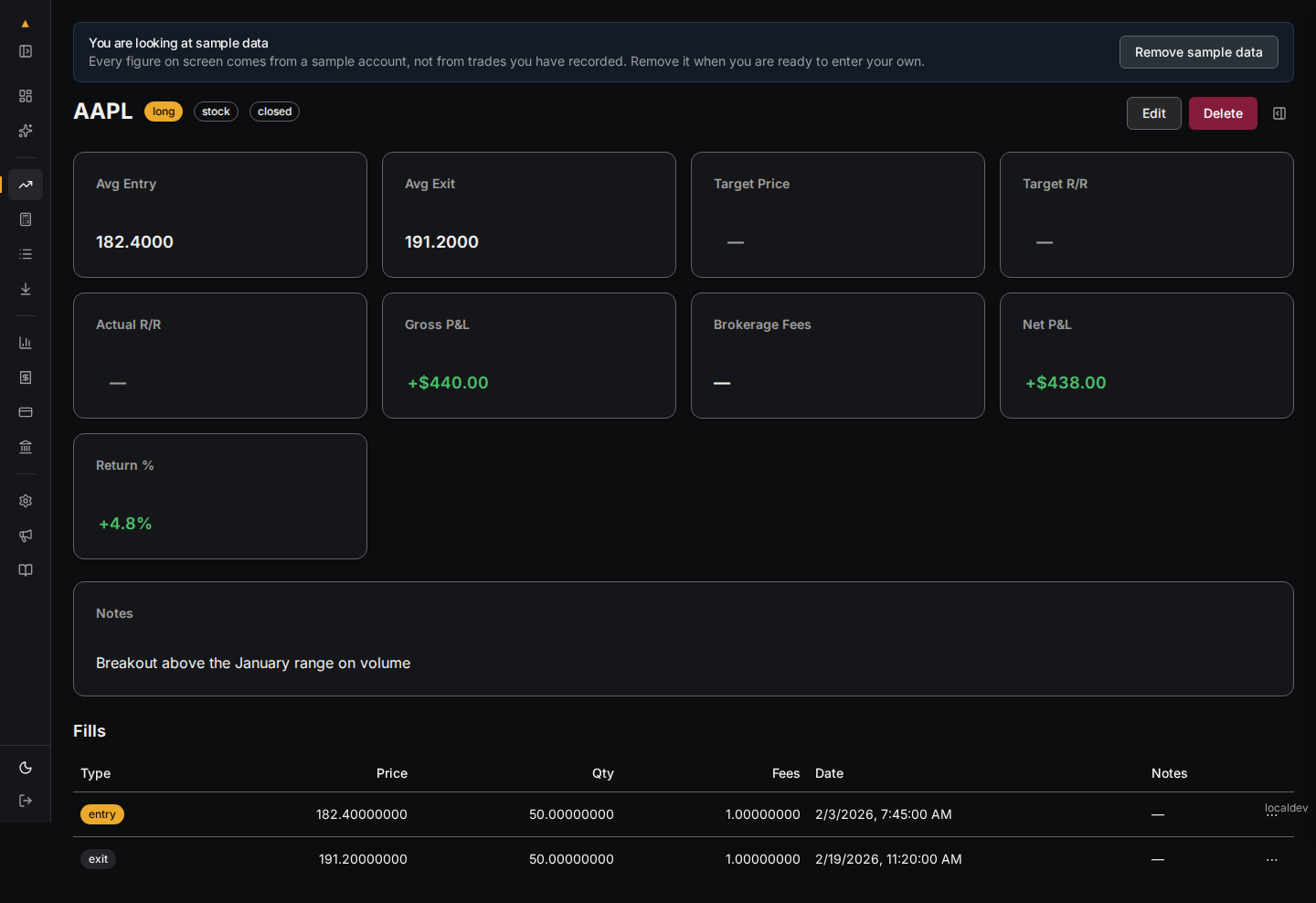Click the entry fill fee 1.00000000

point(763,814)
